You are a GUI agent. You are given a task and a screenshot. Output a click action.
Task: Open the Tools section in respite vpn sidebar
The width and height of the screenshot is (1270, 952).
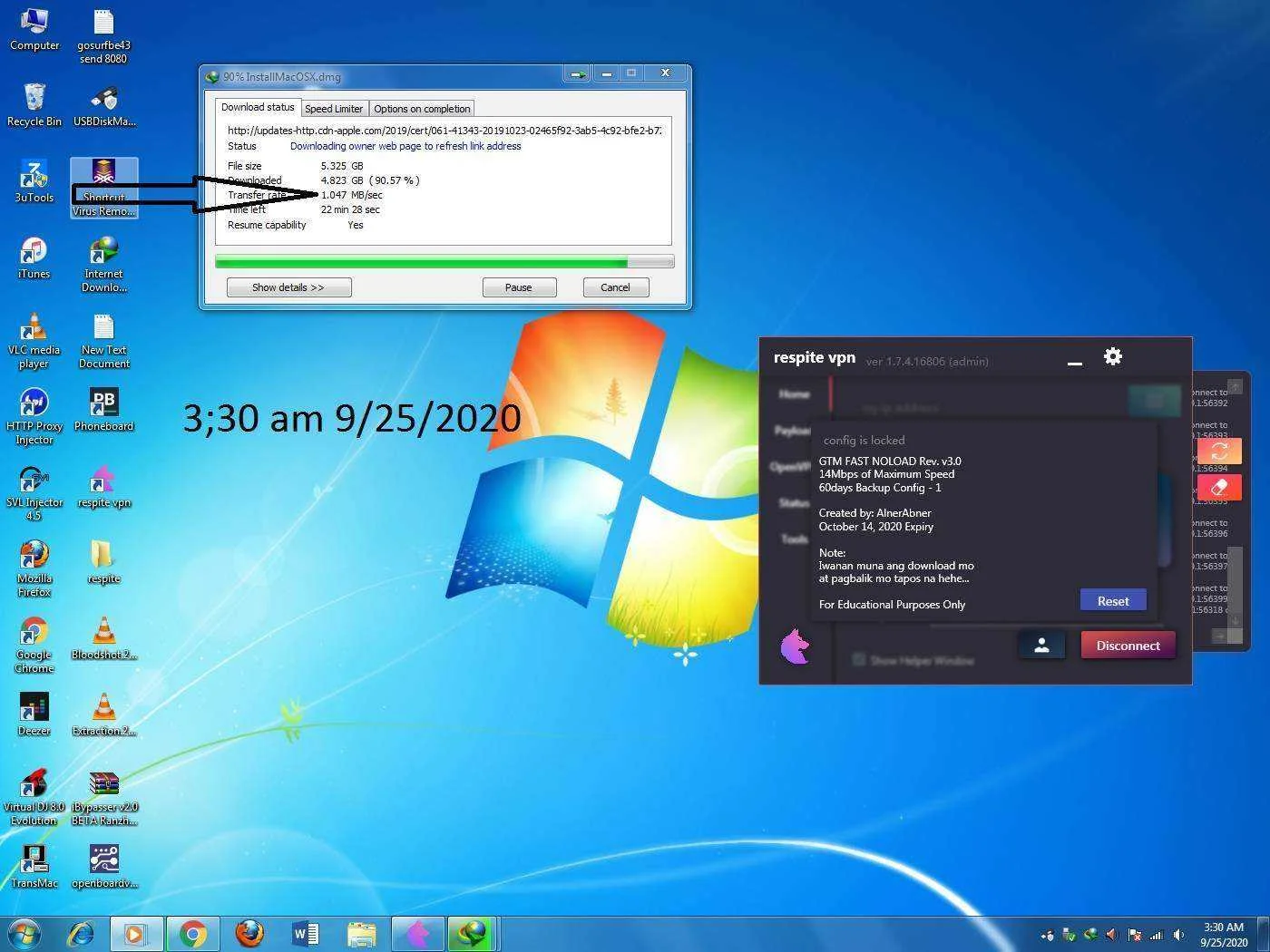(795, 539)
